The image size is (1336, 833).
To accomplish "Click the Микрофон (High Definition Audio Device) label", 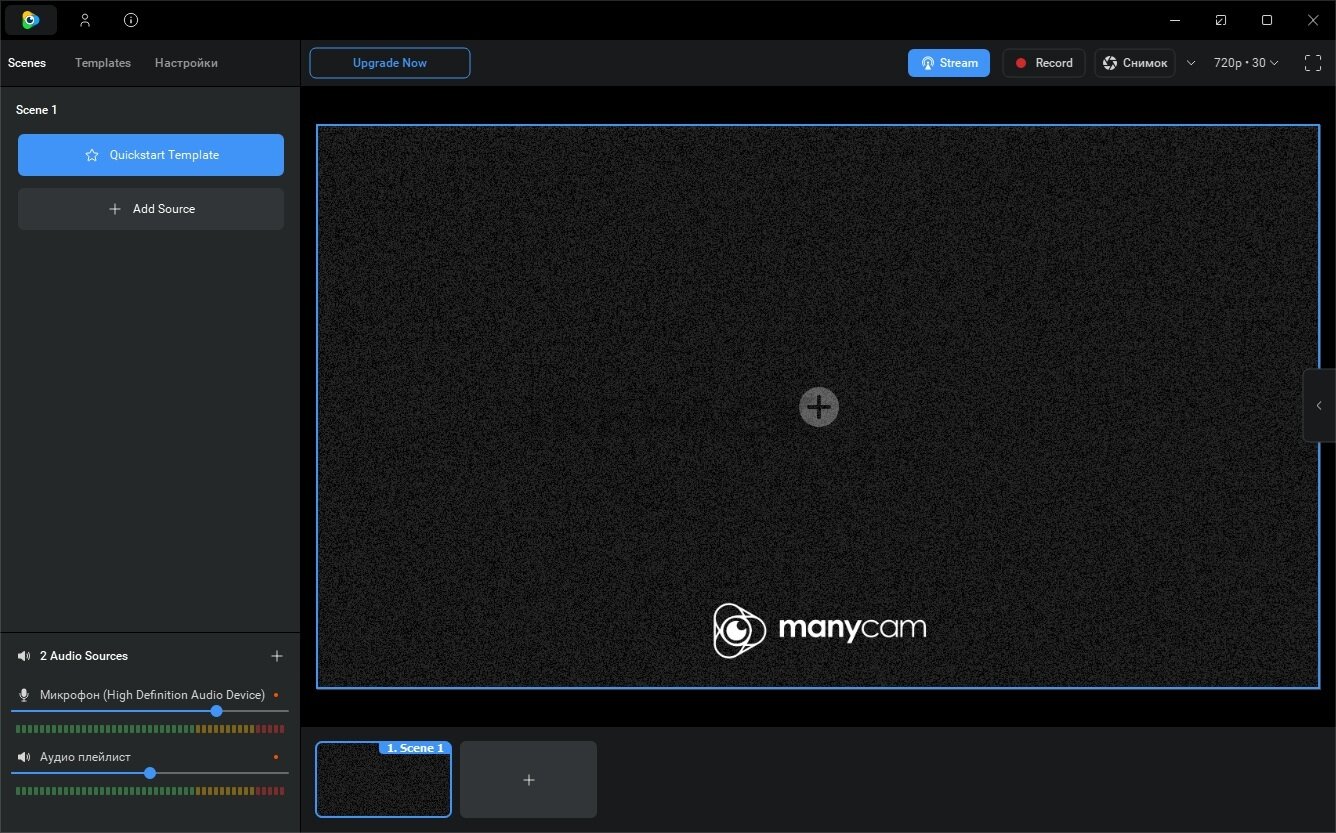I will [152, 695].
